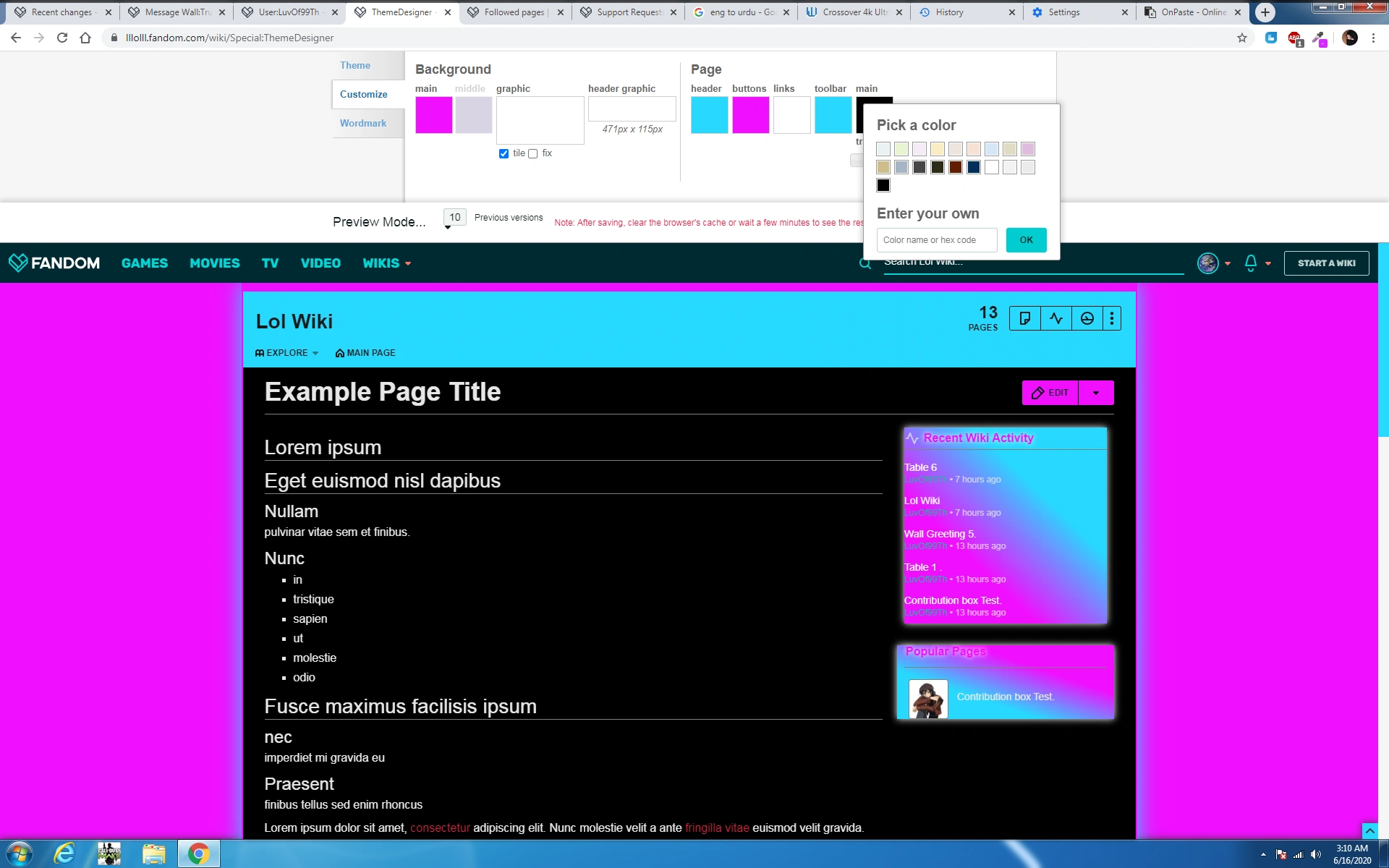This screenshot has width=1389, height=868.
Task: Enable the fix checkbox for background graphic
Action: [x=533, y=153]
